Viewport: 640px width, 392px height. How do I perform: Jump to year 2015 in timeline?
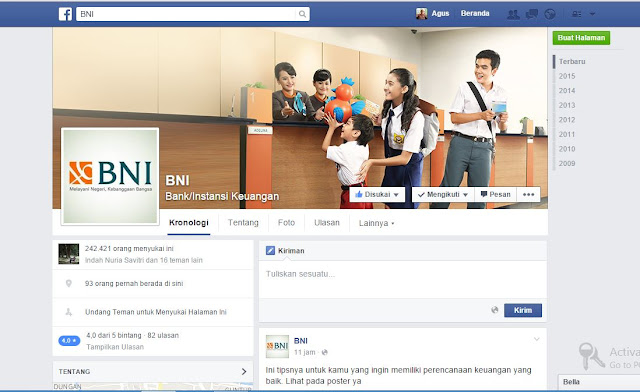[x=567, y=76]
